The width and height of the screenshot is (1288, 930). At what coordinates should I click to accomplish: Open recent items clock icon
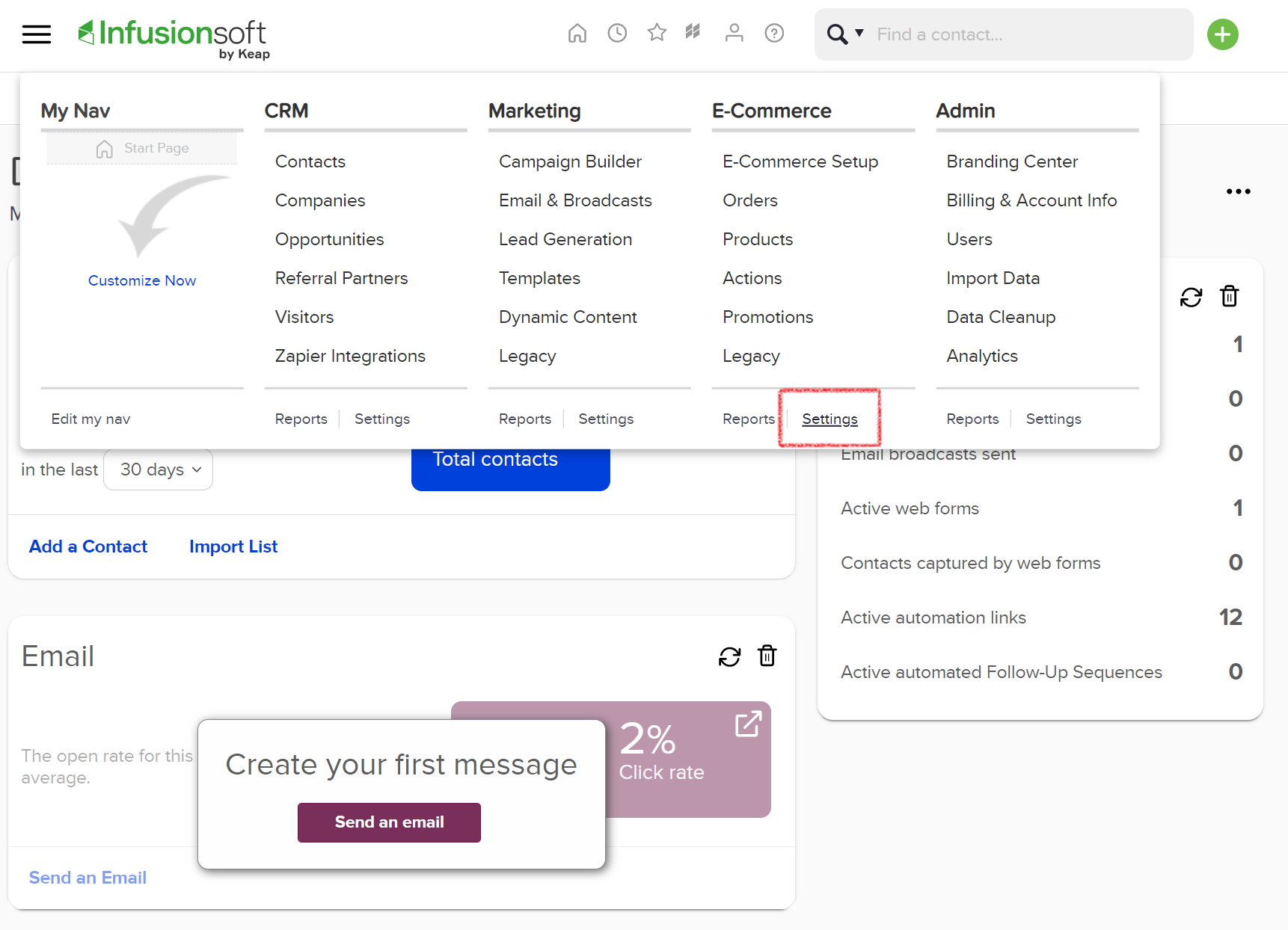pos(617,33)
